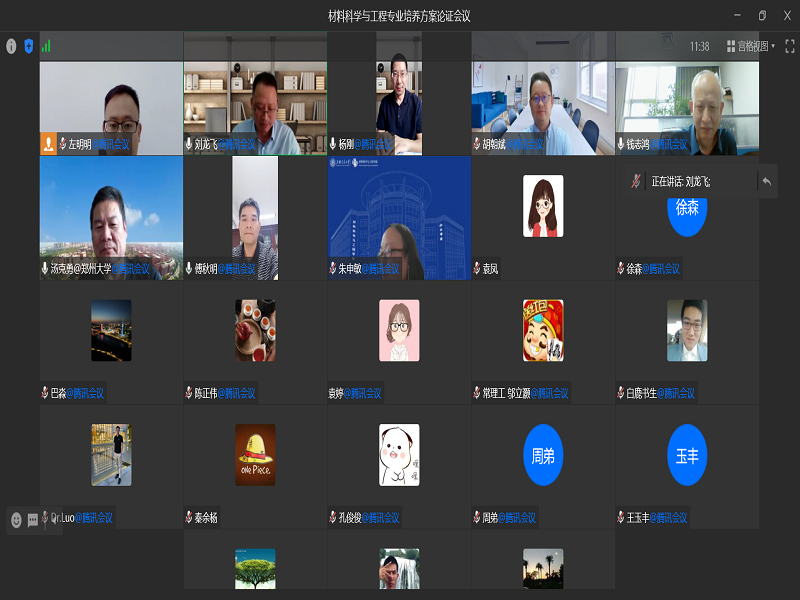Image resolution: width=800 pixels, height=600 pixels.
Task: Click the name label 袁婷@腾讯会议
Action: click(355, 393)
